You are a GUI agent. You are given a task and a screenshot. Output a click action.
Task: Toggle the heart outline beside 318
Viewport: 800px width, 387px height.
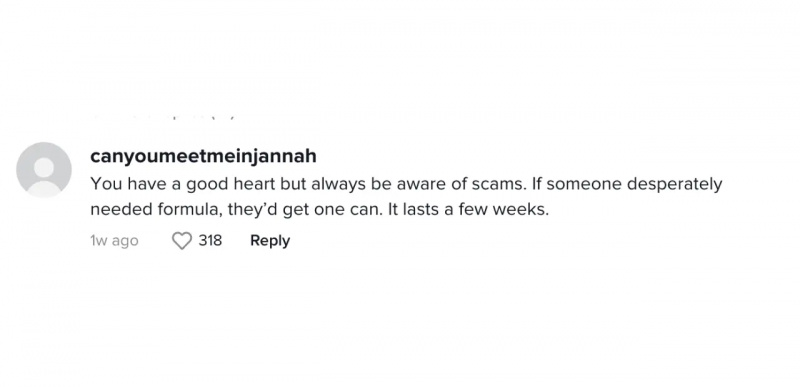click(x=181, y=241)
